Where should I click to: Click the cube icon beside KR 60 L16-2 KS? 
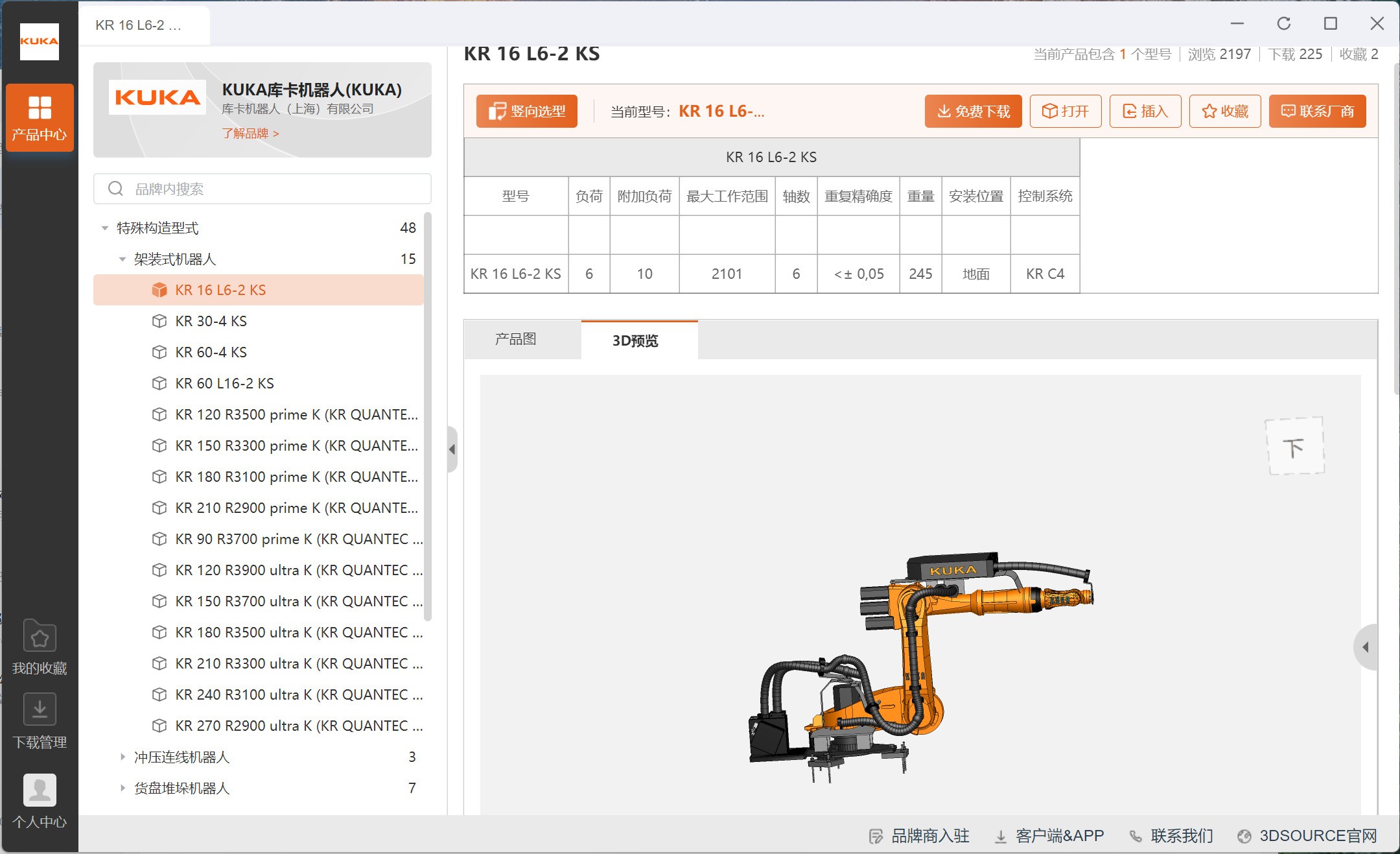tap(159, 383)
